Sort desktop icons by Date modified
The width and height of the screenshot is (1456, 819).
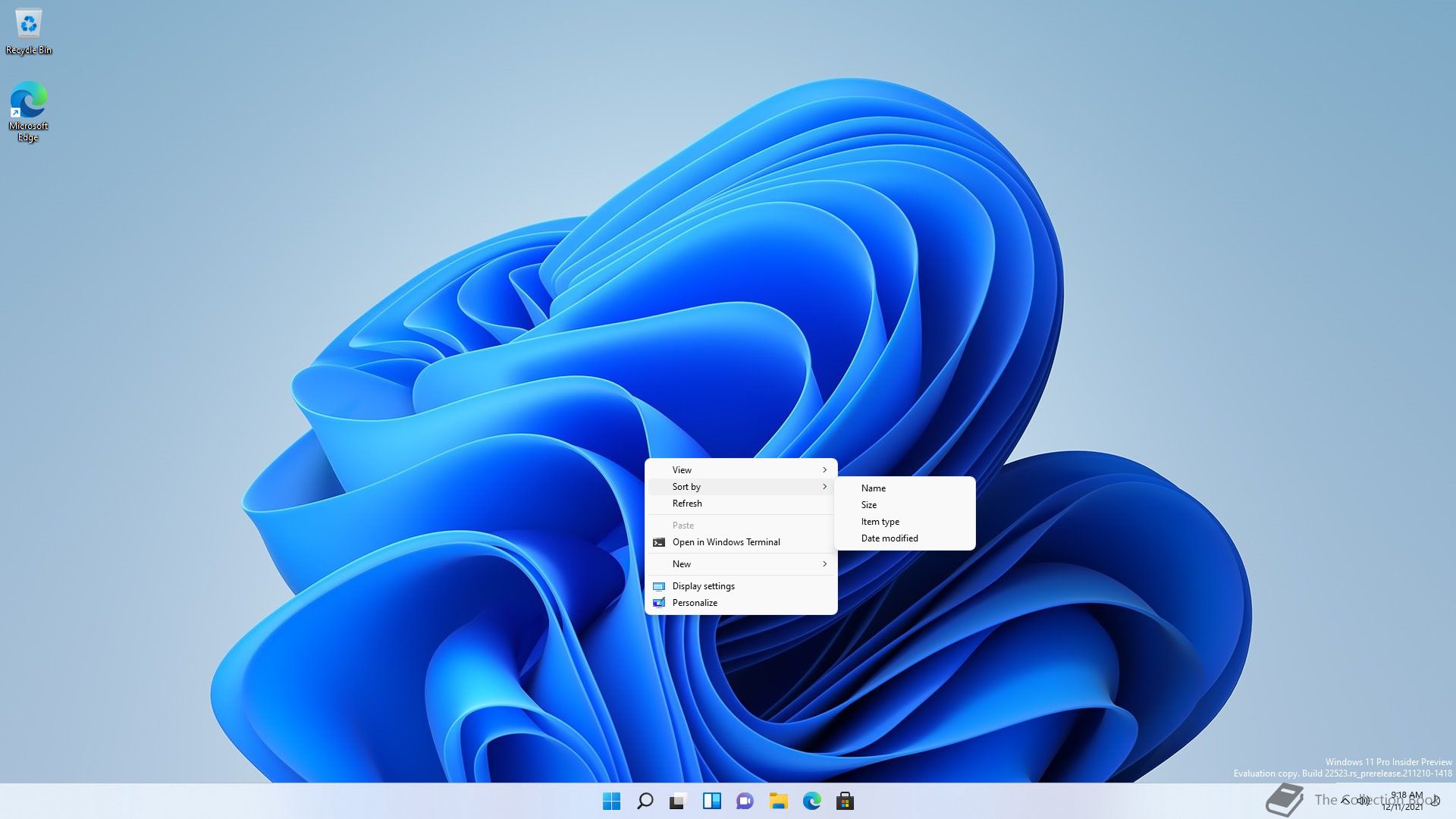[905, 538]
